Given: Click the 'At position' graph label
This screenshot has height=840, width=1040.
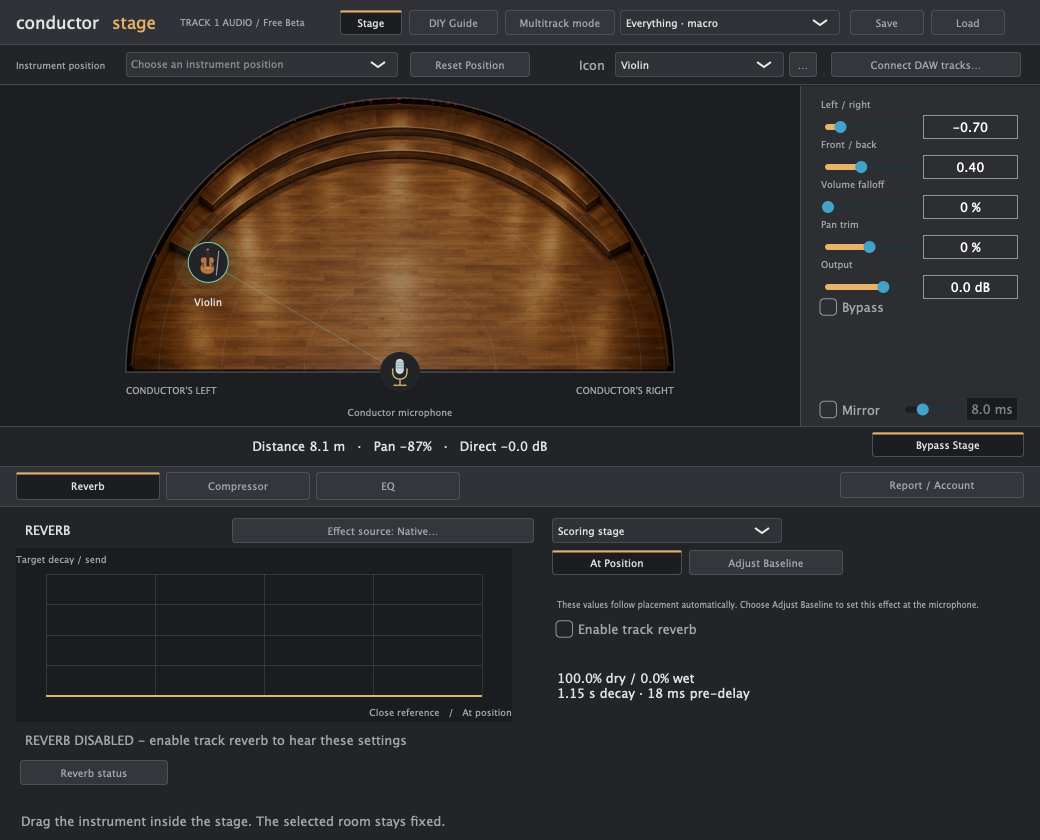Looking at the screenshot, I should [x=486, y=713].
